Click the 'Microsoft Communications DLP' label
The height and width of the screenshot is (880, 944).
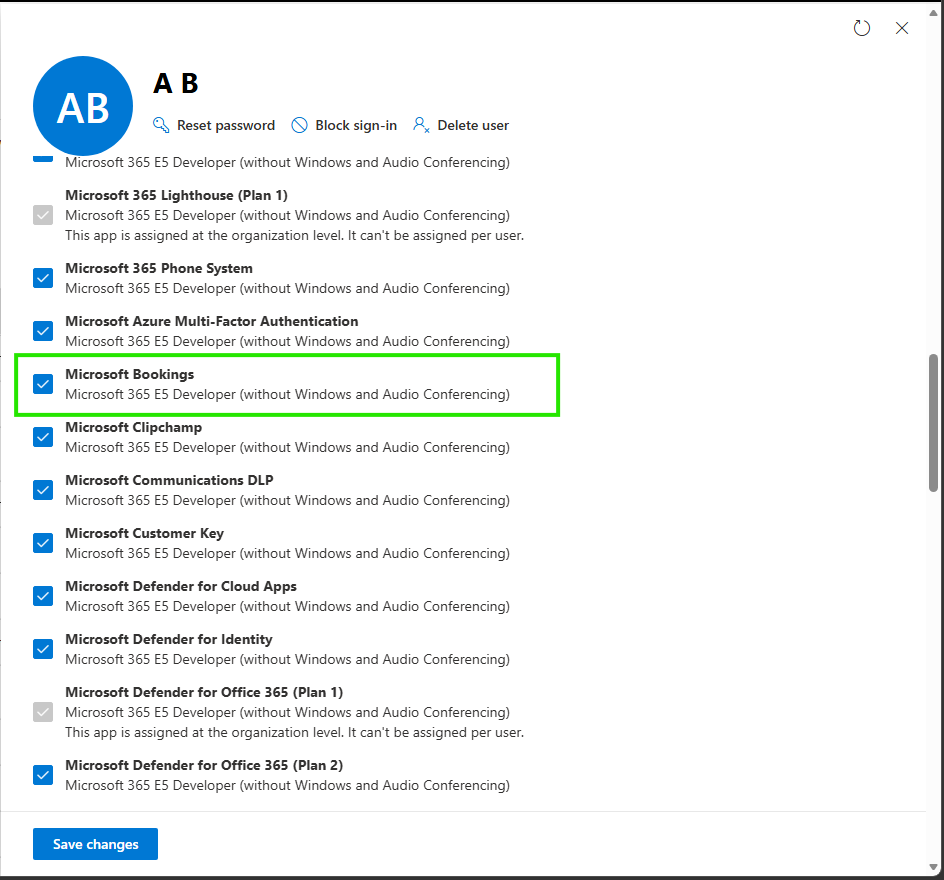[x=169, y=480]
